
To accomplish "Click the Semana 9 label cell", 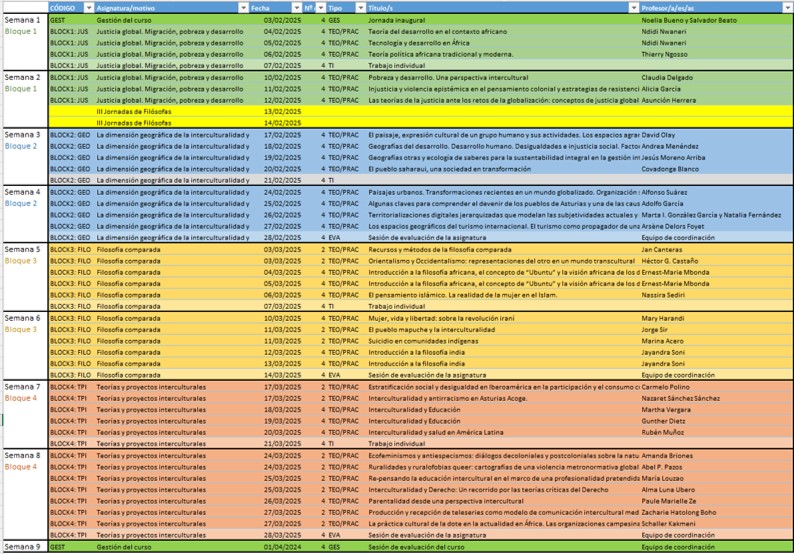I will pyautogui.click(x=23, y=547).
